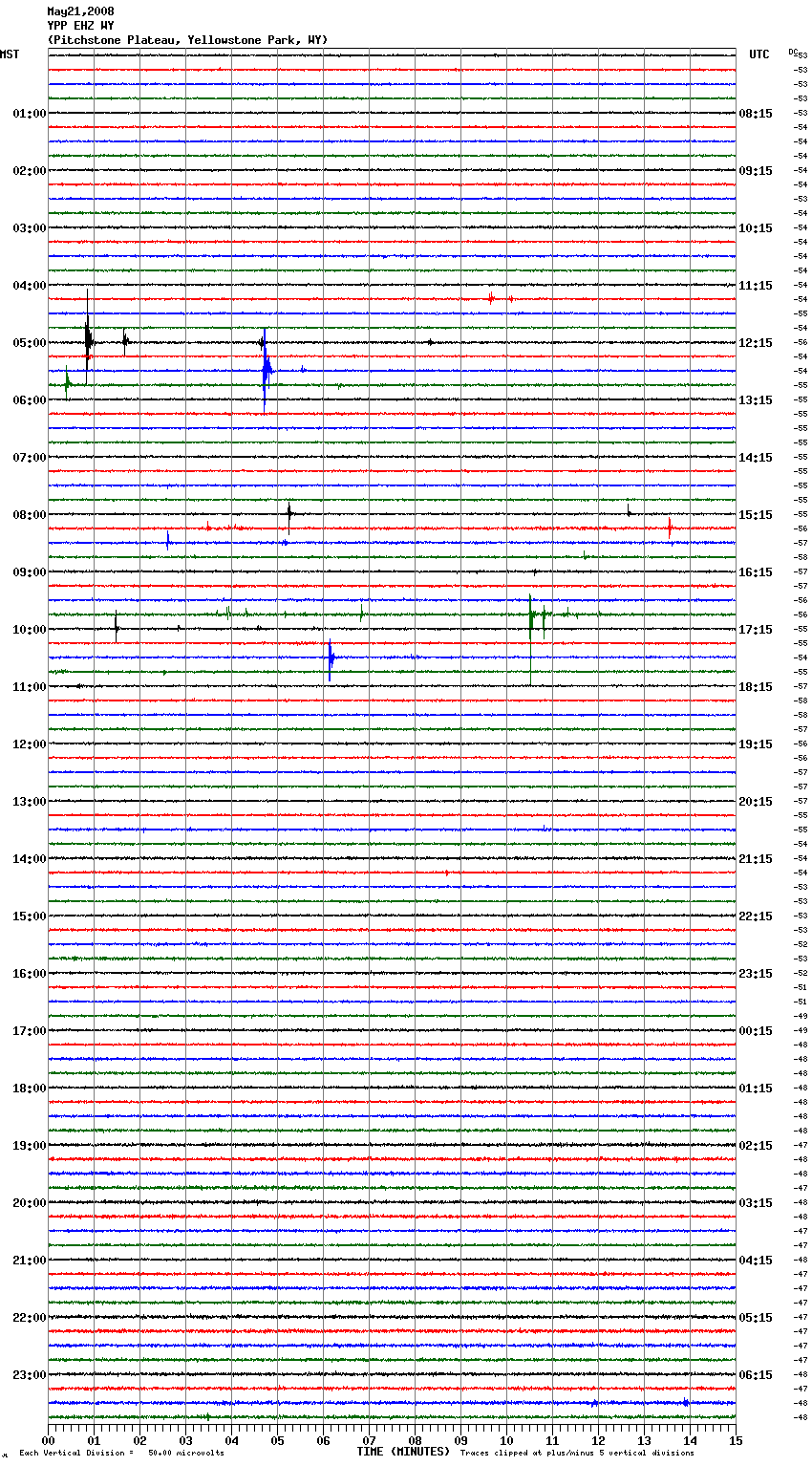This screenshot has height=1466, width=812.
Task: Click the Pitchstone Plateau, Yellowstone Park location title
Action: (x=187, y=40)
